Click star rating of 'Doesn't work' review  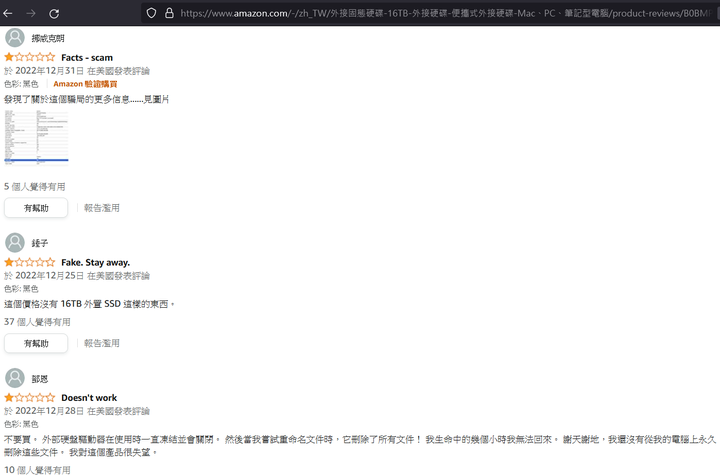[x=29, y=397]
